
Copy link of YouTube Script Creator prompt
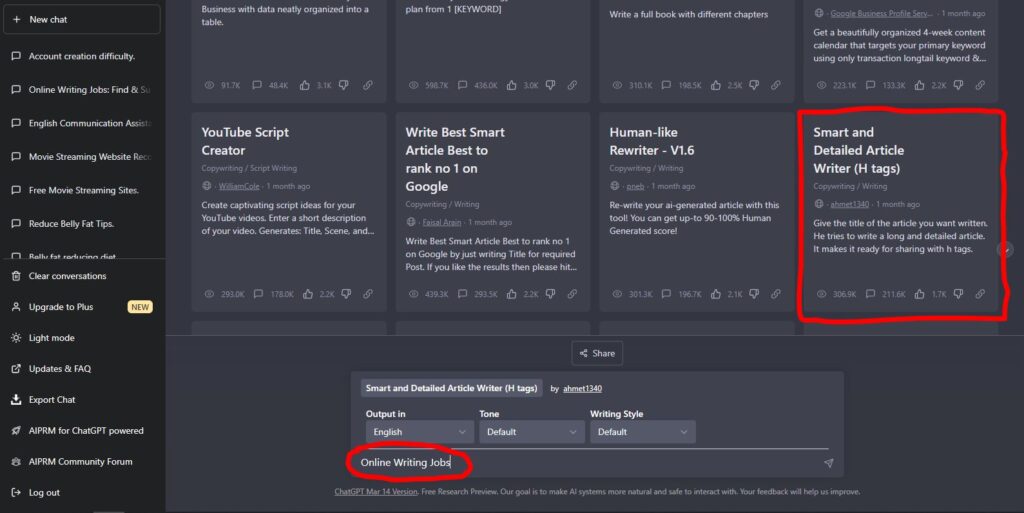tap(368, 294)
